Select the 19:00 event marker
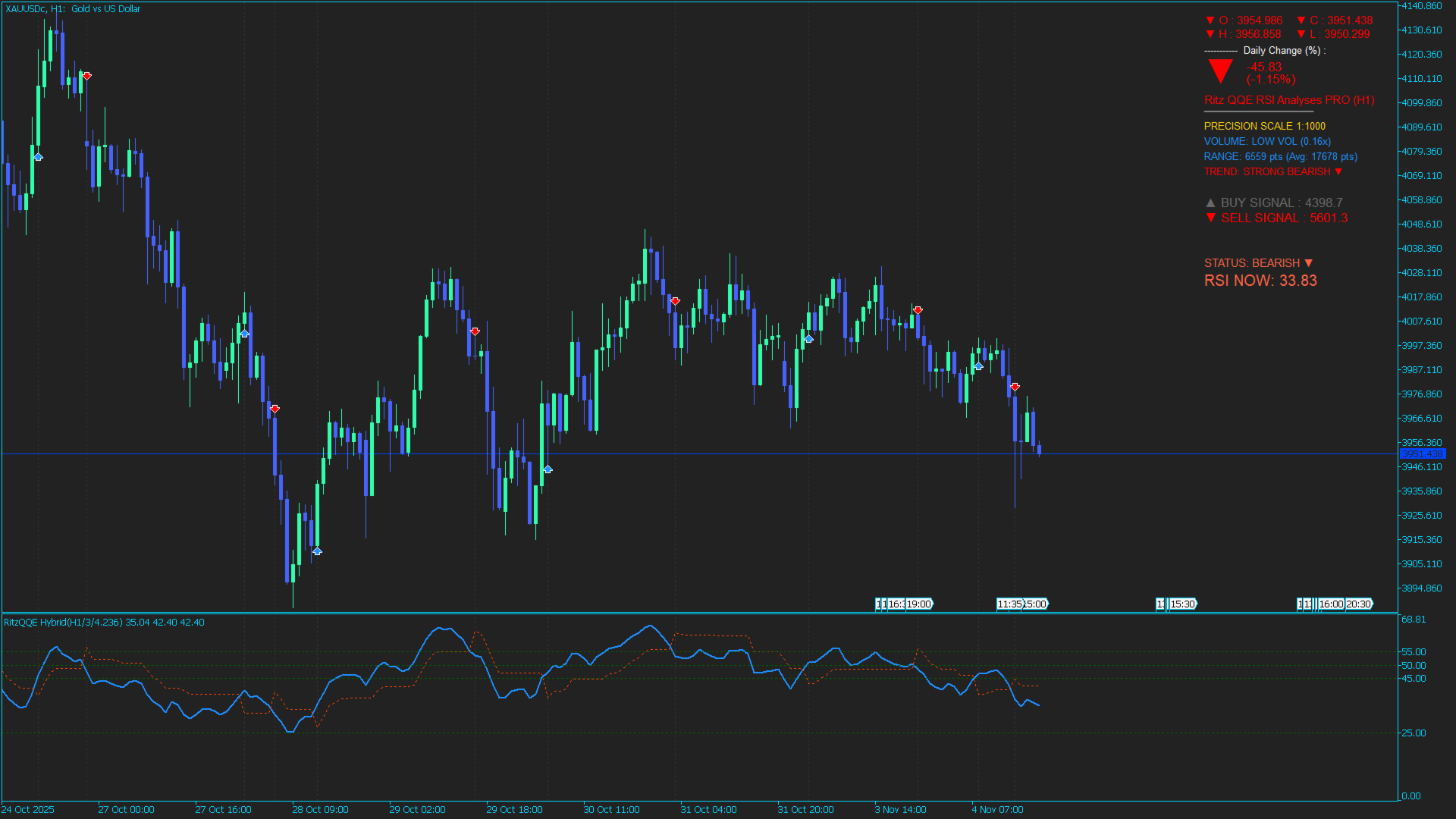The height and width of the screenshot is (819, 1456). 918,604
